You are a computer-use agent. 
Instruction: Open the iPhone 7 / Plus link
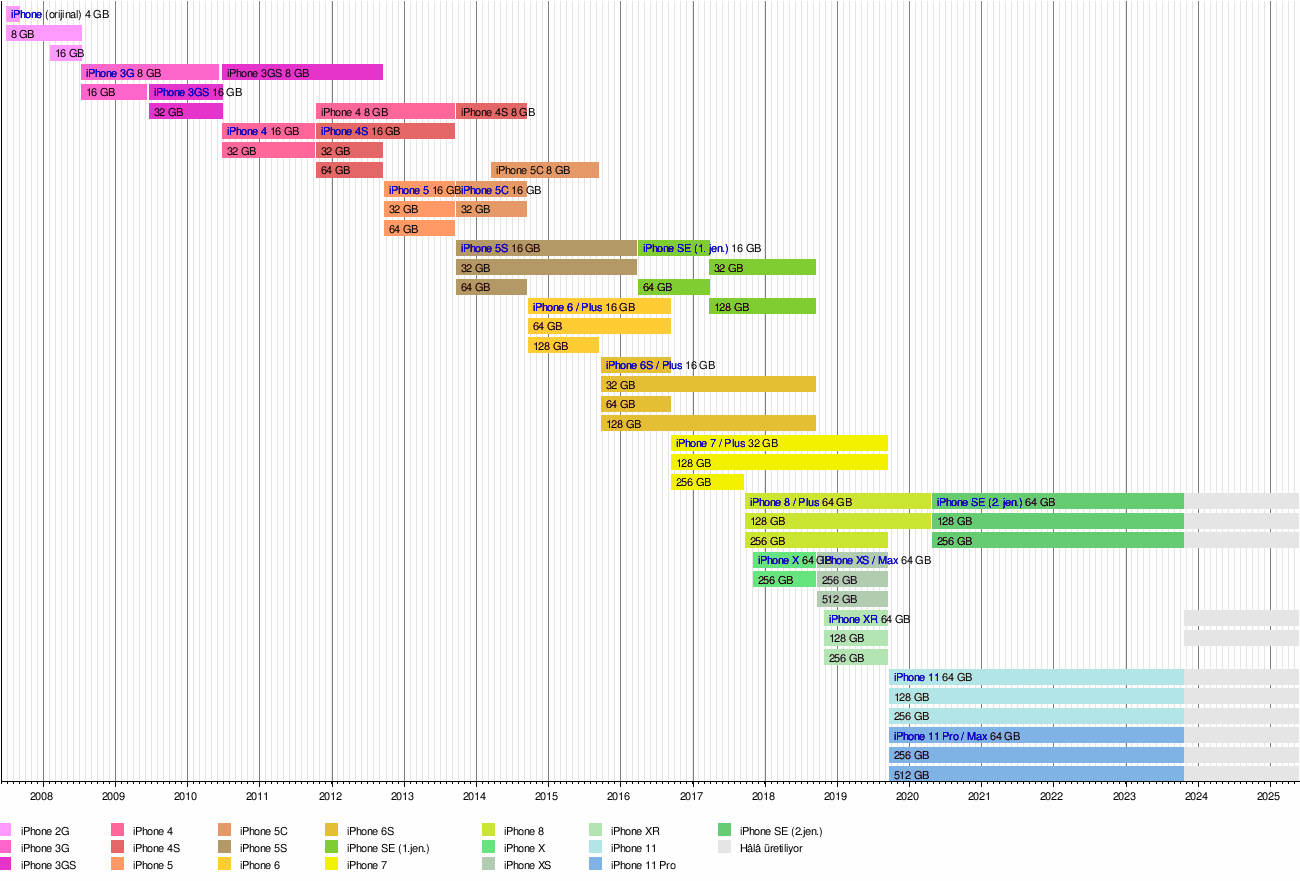[711, 444]
